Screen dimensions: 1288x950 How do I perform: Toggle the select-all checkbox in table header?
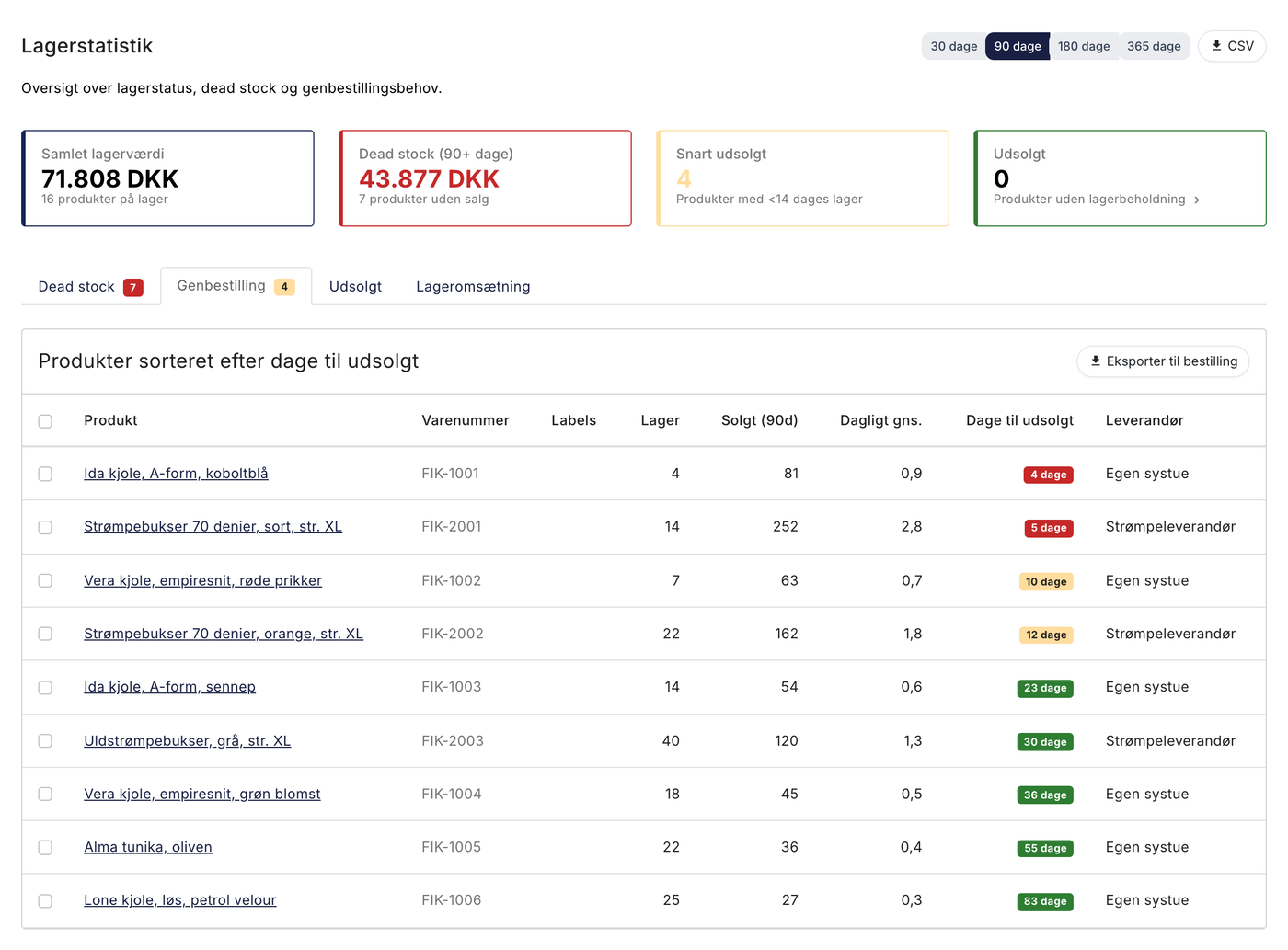click(x=45, y=421)
